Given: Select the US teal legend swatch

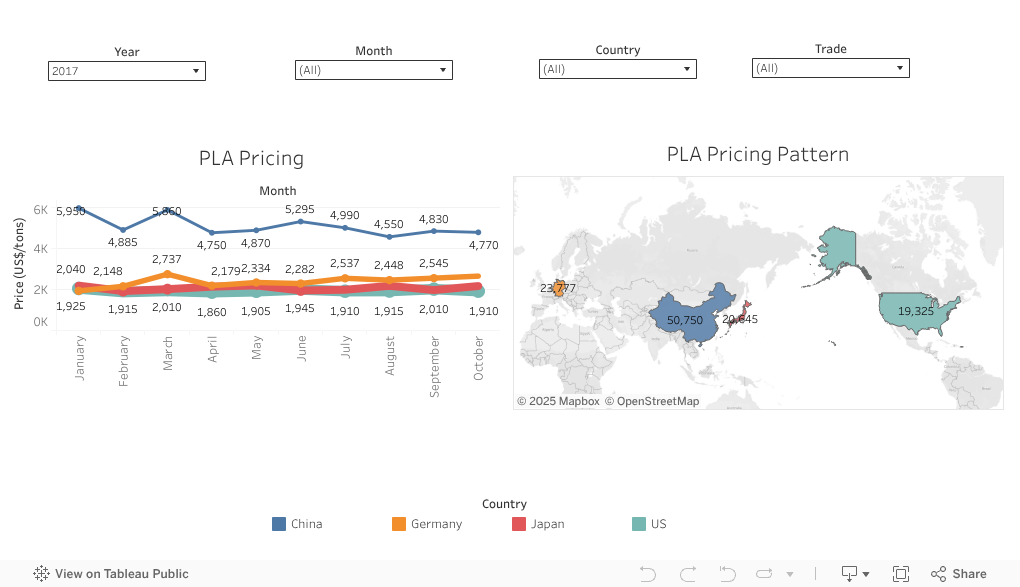Looking at the screenshot, I should tap(639, 524).
